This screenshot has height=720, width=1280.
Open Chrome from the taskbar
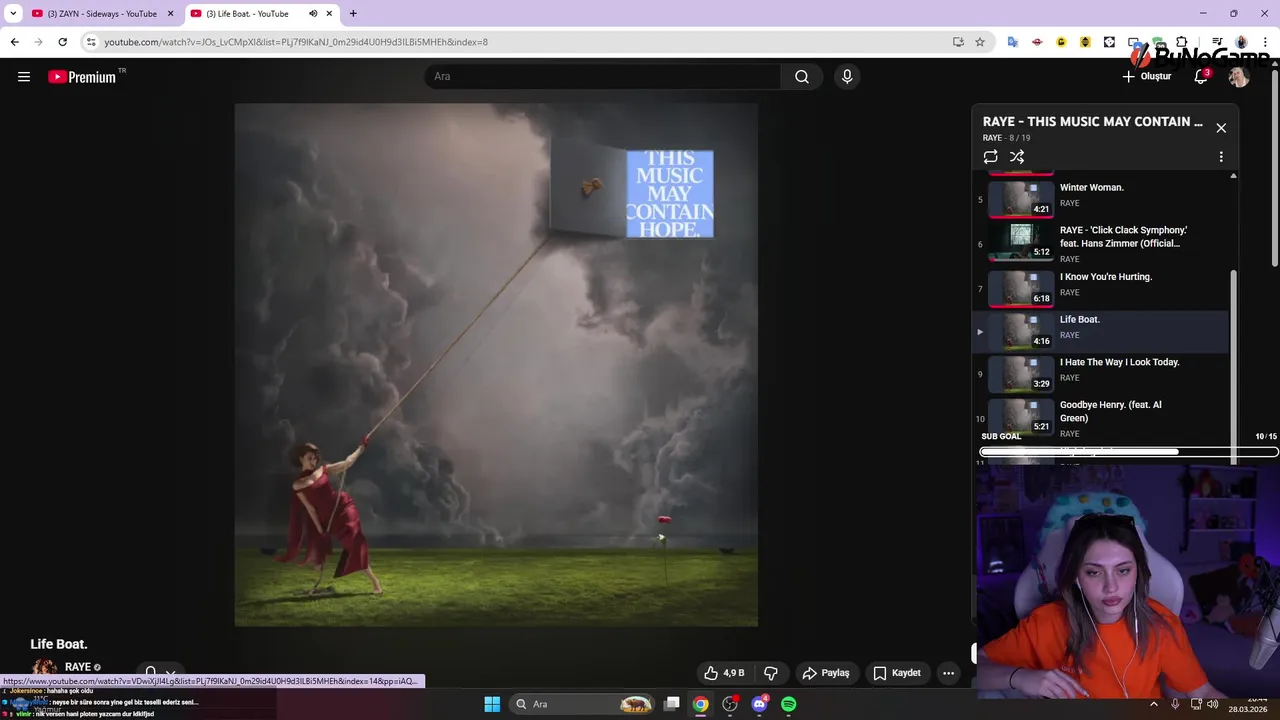pyautogui.click(x=701, y=704)
